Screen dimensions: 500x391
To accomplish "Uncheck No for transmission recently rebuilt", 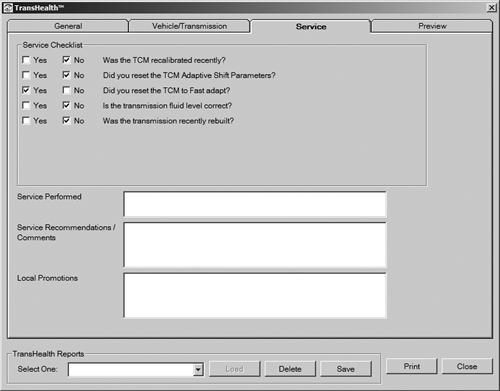I will click(66, 121).
